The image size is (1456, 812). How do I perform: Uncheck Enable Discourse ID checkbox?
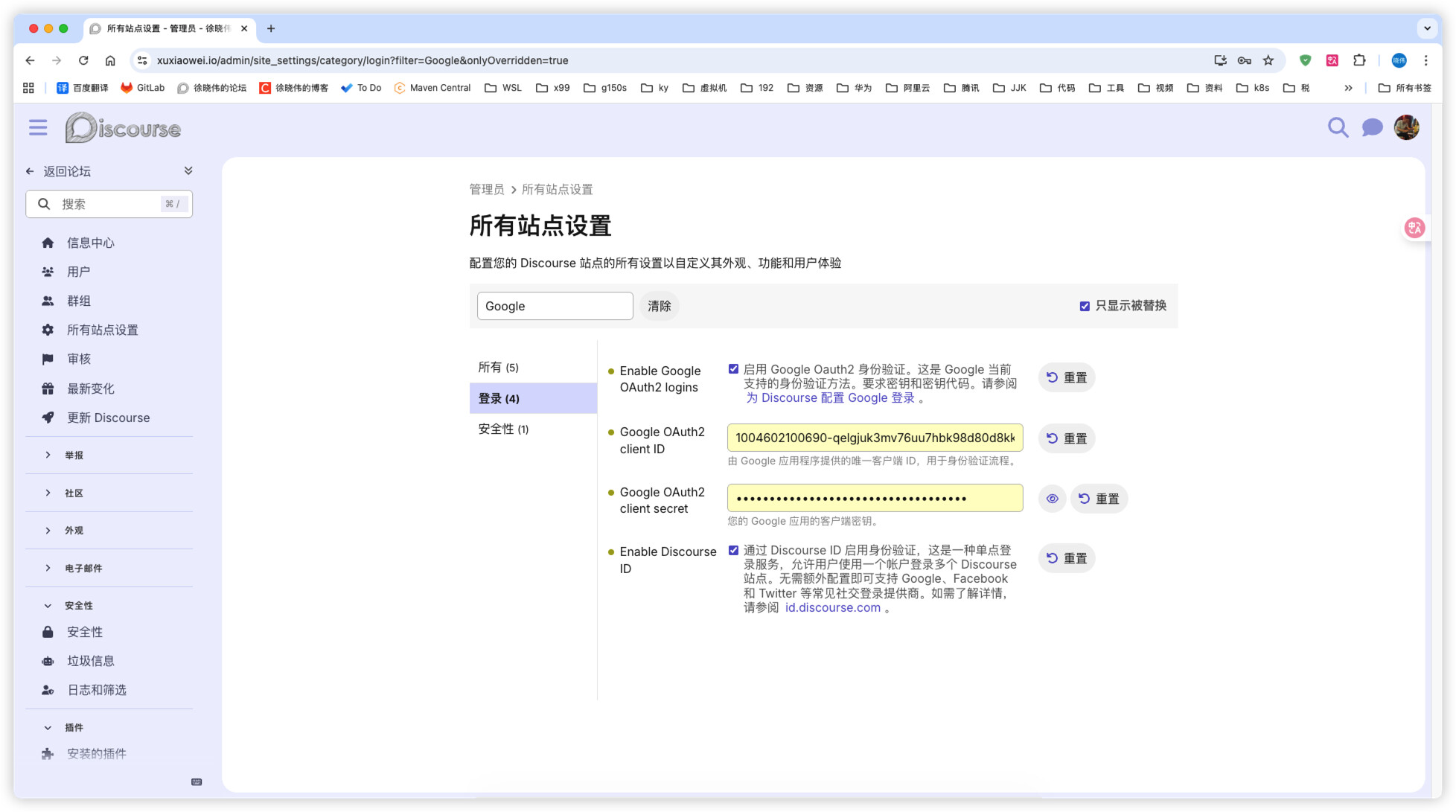(x=733, y=550)
